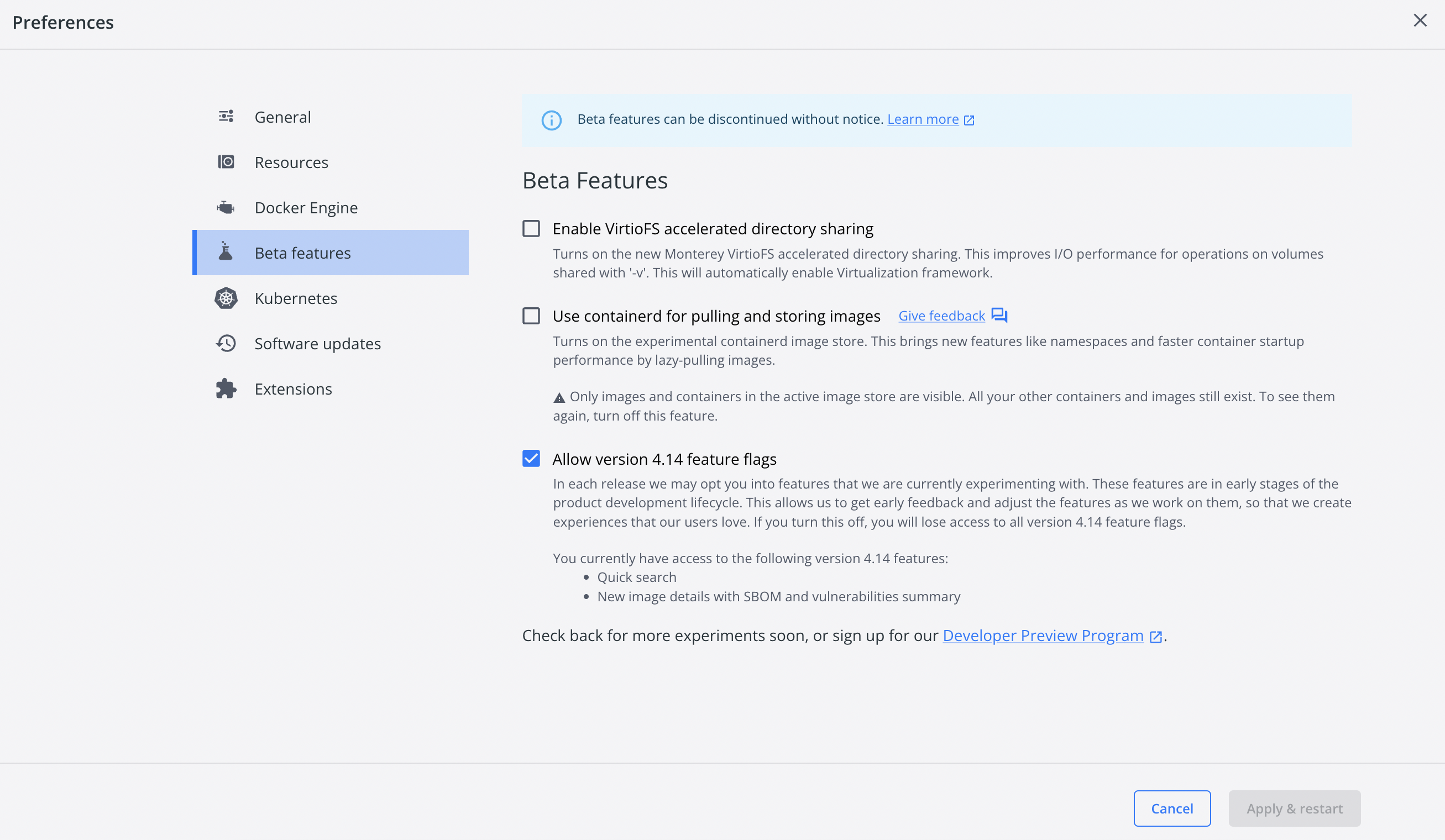Open the Developer Preview Program link
1445x840 pixels.
(1043, 636)
